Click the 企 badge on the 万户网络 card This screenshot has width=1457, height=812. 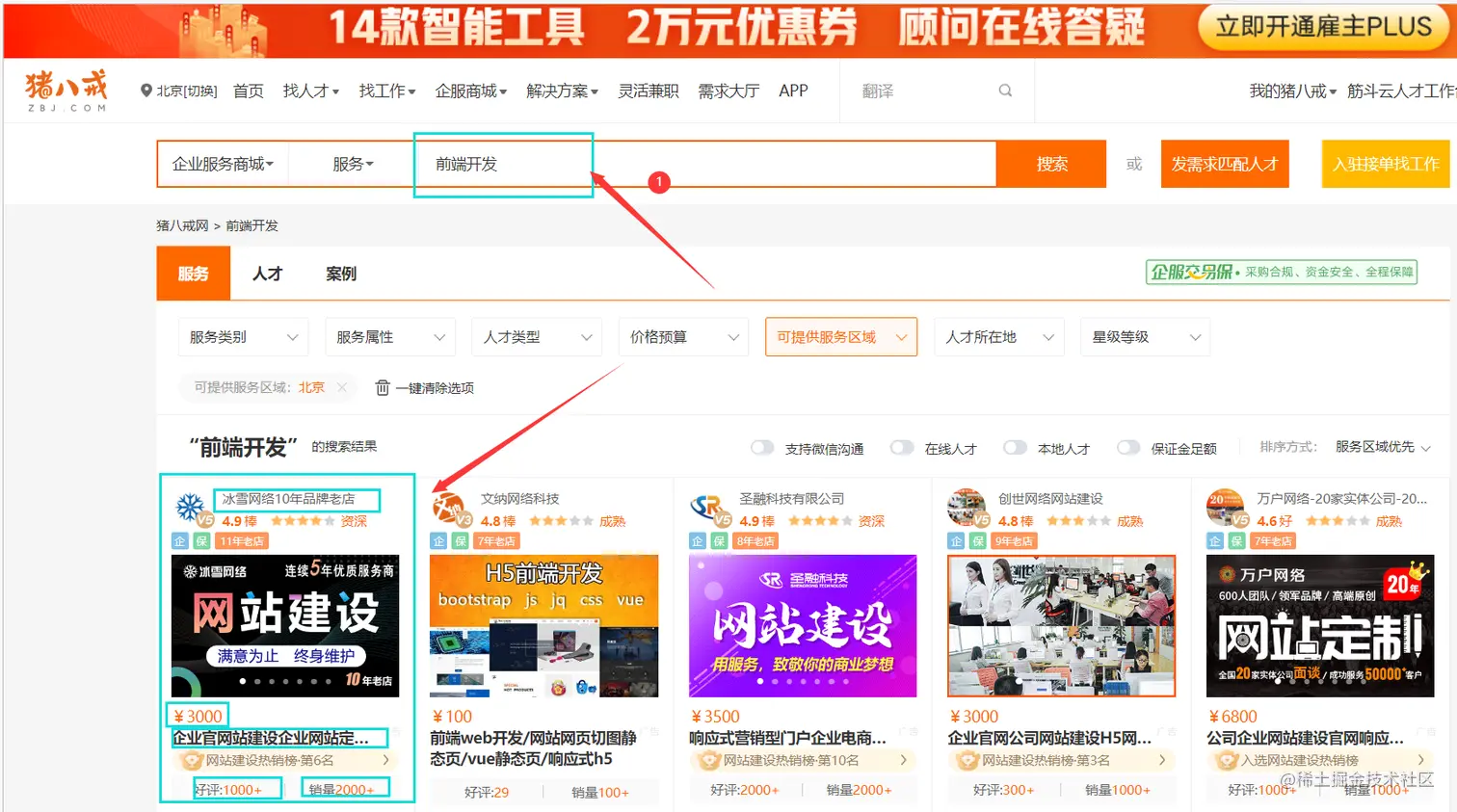tap(1215, 541)
